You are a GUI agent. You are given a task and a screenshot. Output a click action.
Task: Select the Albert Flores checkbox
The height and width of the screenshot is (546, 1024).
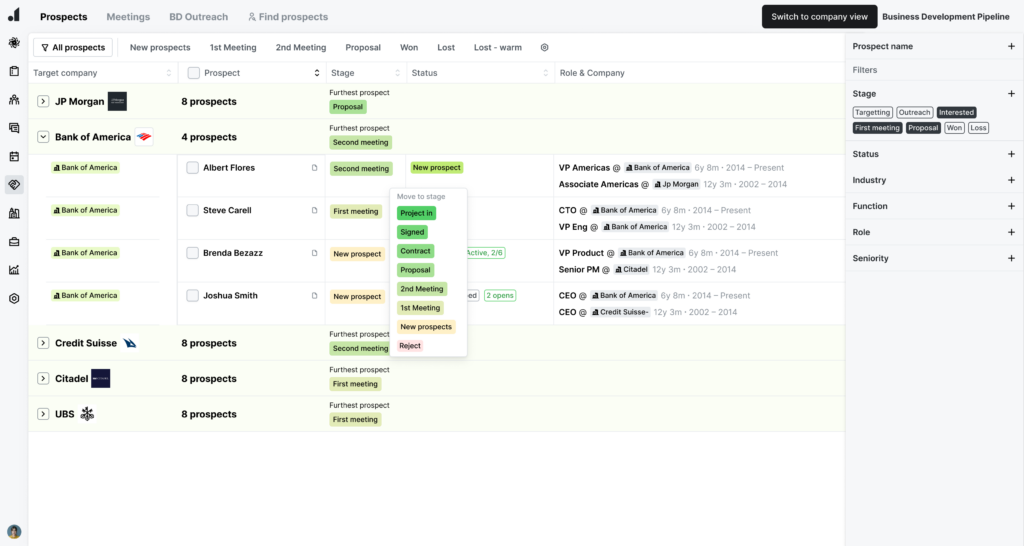(x=192, y=168)
